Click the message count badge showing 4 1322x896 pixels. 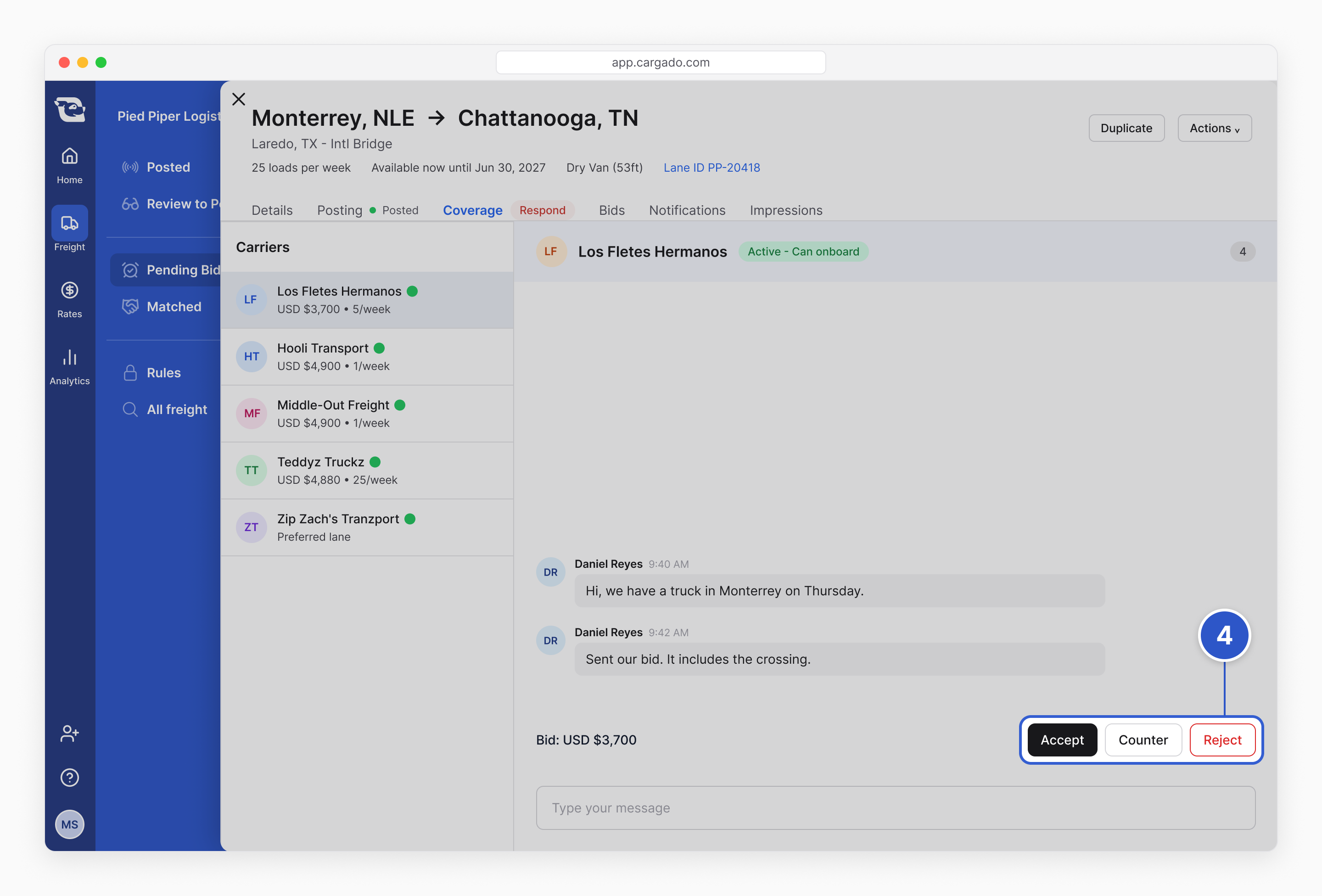point(1243,252)
